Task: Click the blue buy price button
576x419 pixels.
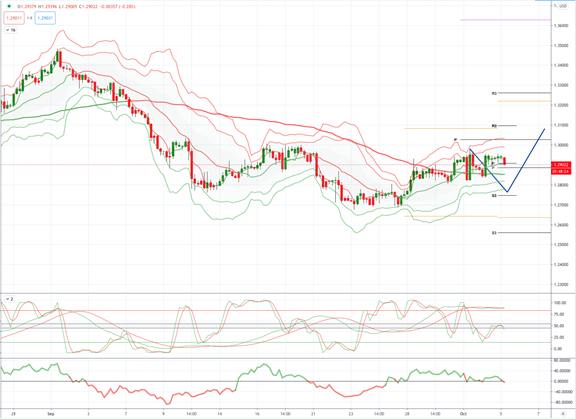Action: pyautogui.click(x=45, y=18)
